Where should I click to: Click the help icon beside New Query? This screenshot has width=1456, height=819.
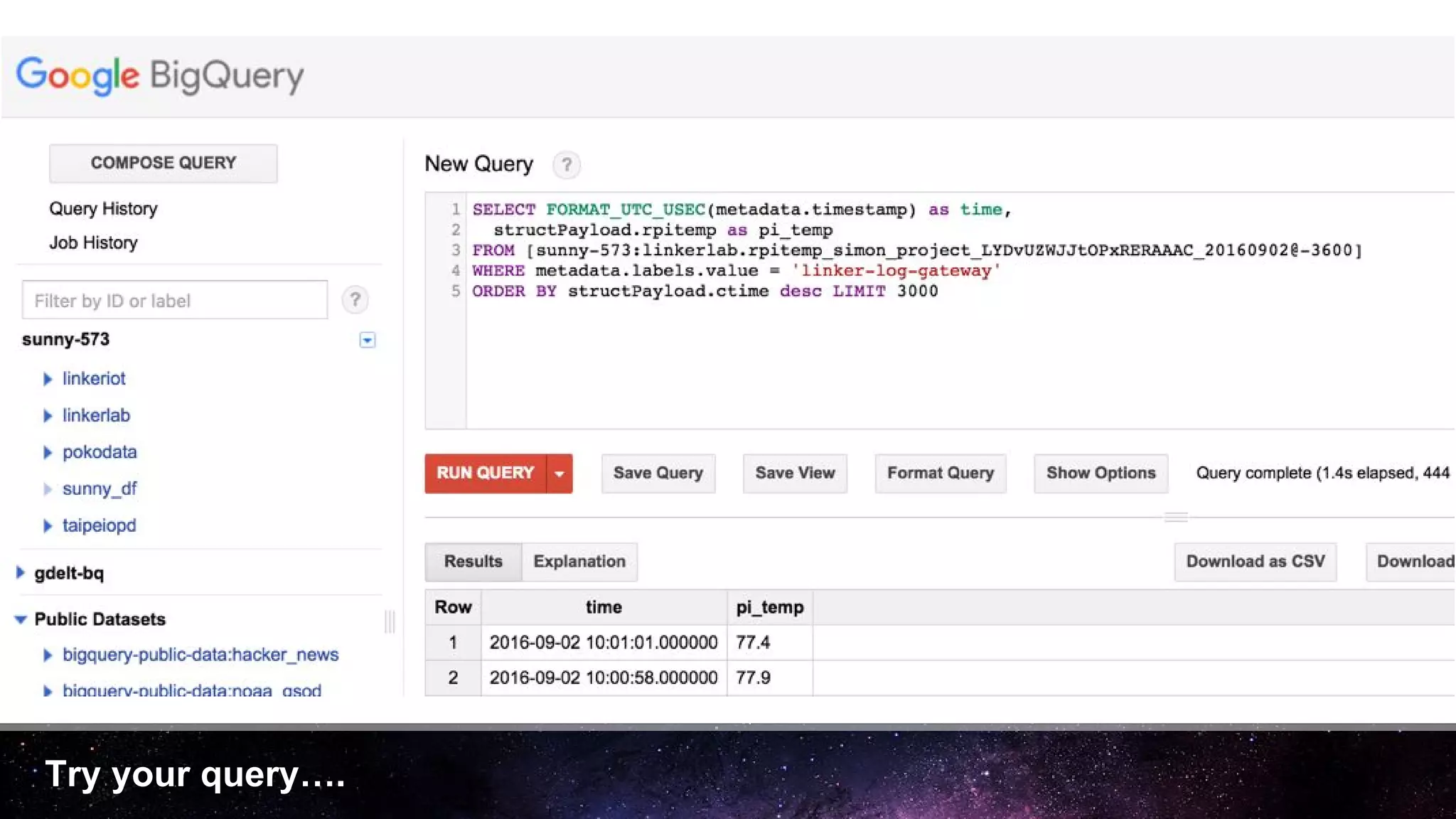pos(567,165)
